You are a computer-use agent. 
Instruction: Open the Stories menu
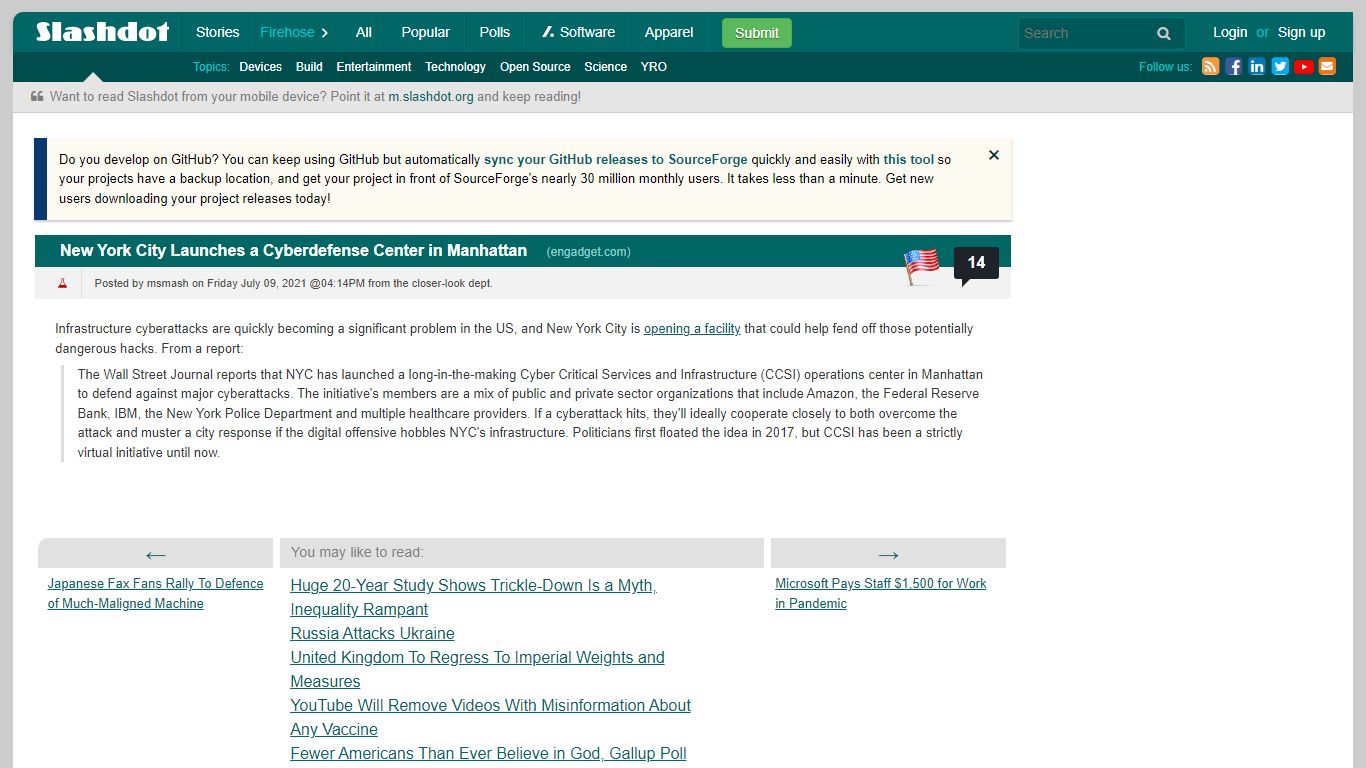click(x=217, y=32)
